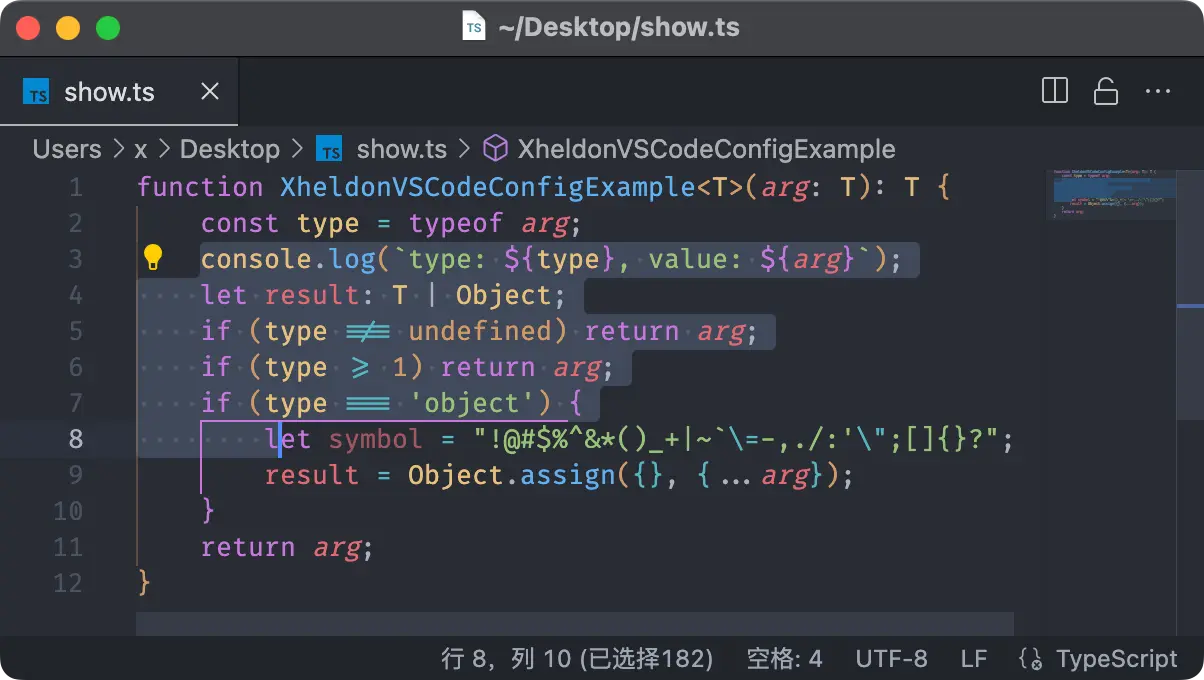Click 'symbol' variable on line 8
Image resolution: width=1204 pixels, height=680 pixels.
pos(376,439)
